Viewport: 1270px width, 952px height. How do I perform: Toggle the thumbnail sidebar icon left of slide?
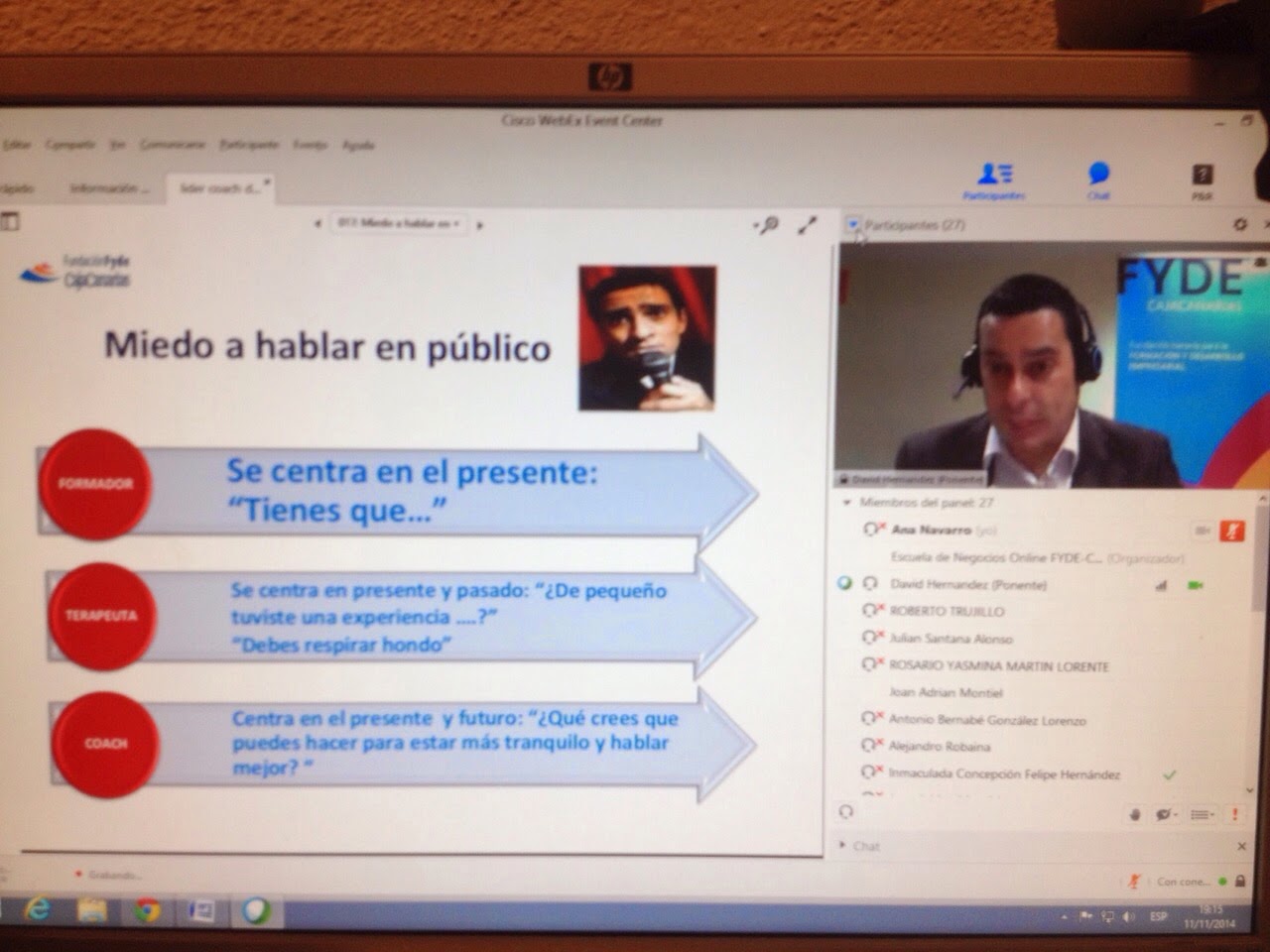point(9,221)
